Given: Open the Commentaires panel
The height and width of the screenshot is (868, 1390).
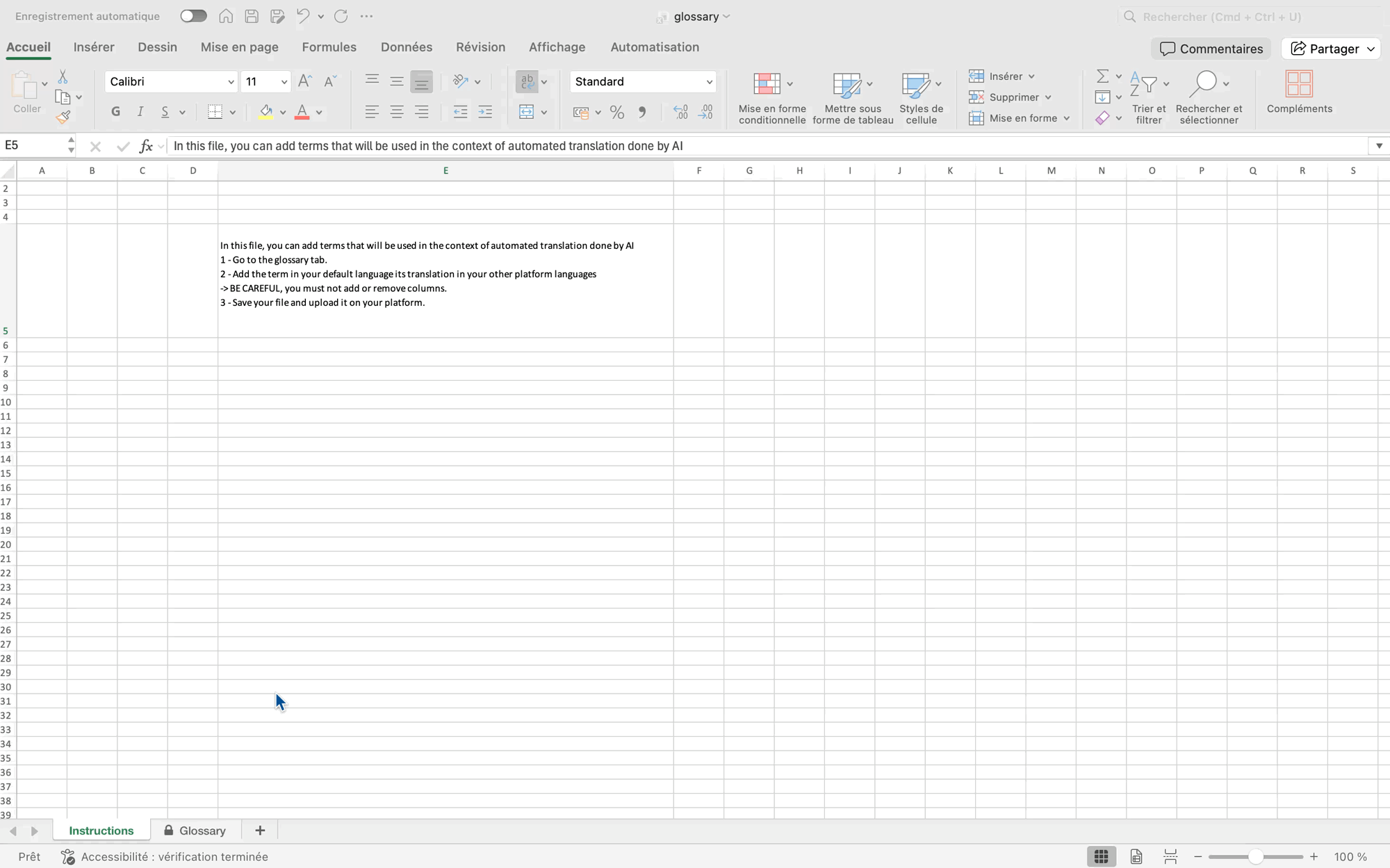Looking at the screenshot, I should pyautogui.click(x=1211, y=48).
